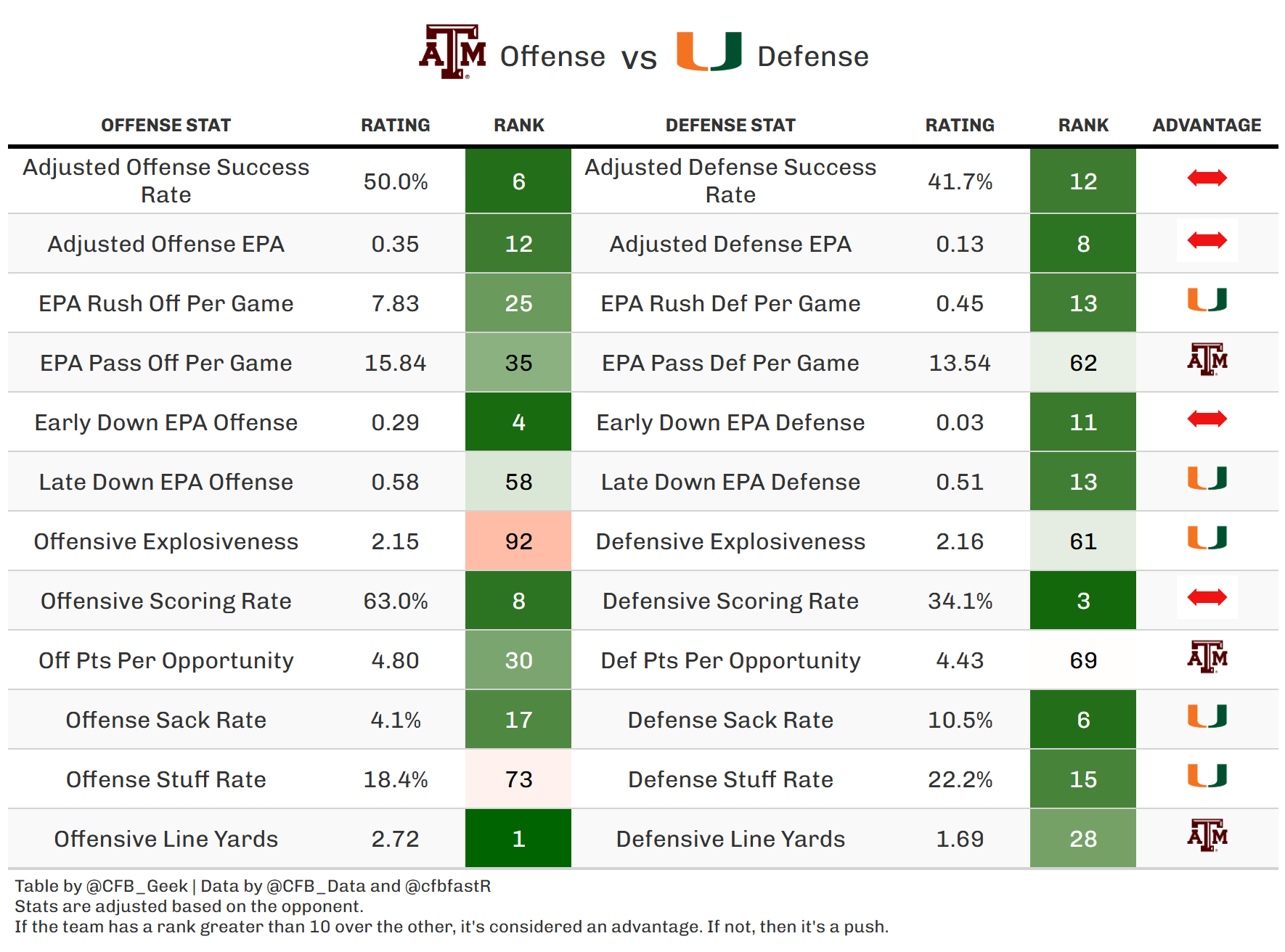This screenshot has height=952, width=1285.
Task: Click the Miami logo in Defense Sack Rate row
Action: (1207, 716)
